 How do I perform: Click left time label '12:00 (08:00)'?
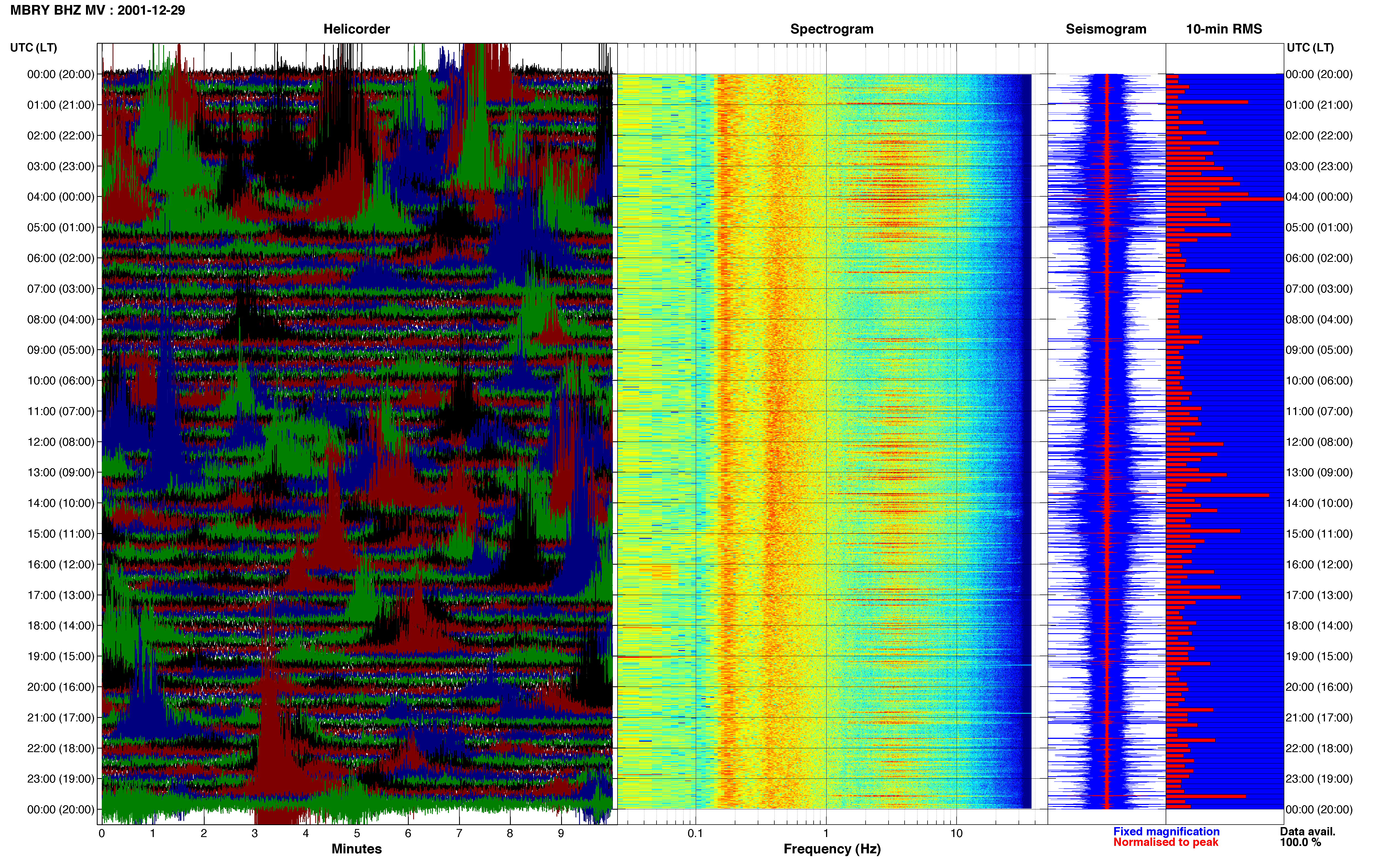[61, 442]
